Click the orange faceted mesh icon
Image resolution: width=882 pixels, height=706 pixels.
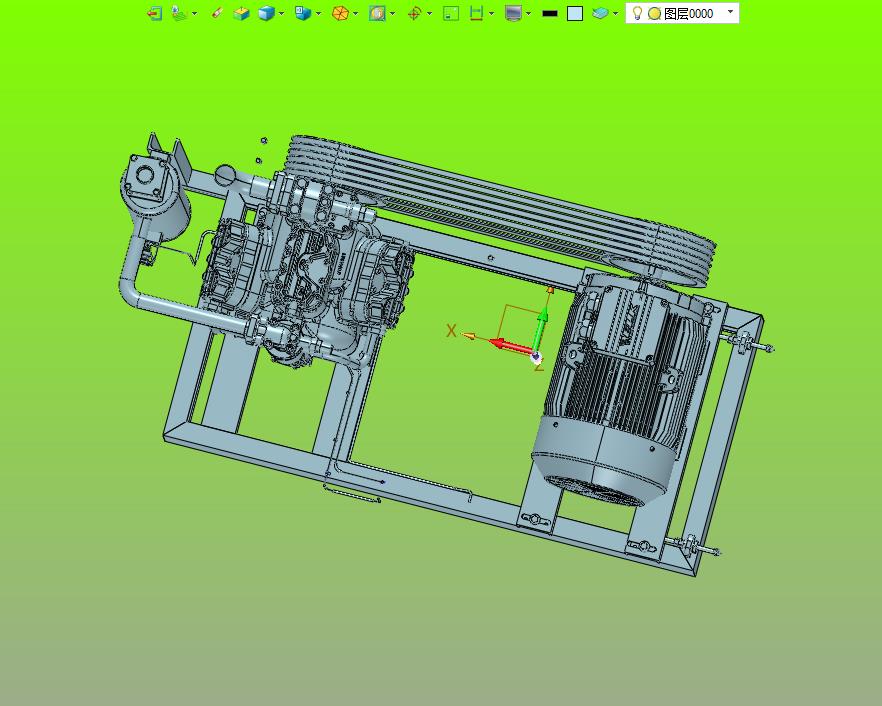tap(340, 13)
